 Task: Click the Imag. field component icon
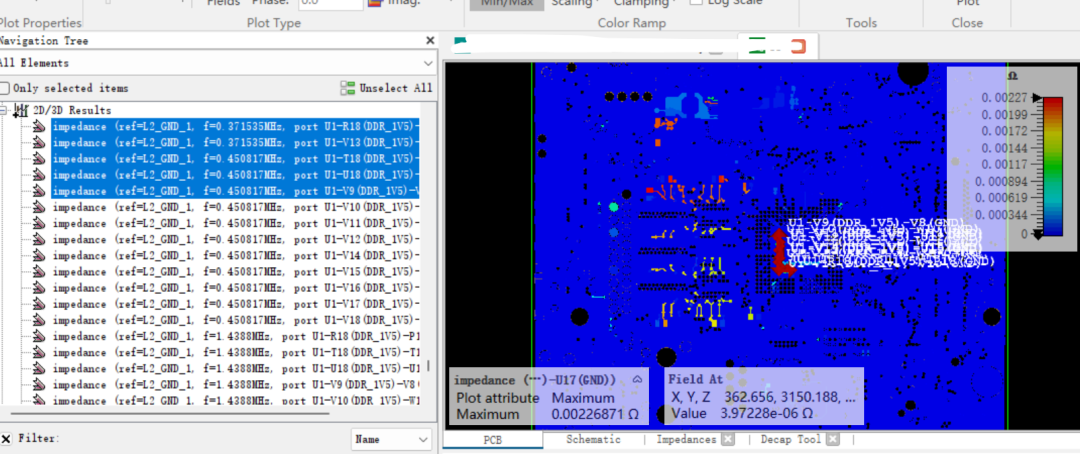coord(374,3)
